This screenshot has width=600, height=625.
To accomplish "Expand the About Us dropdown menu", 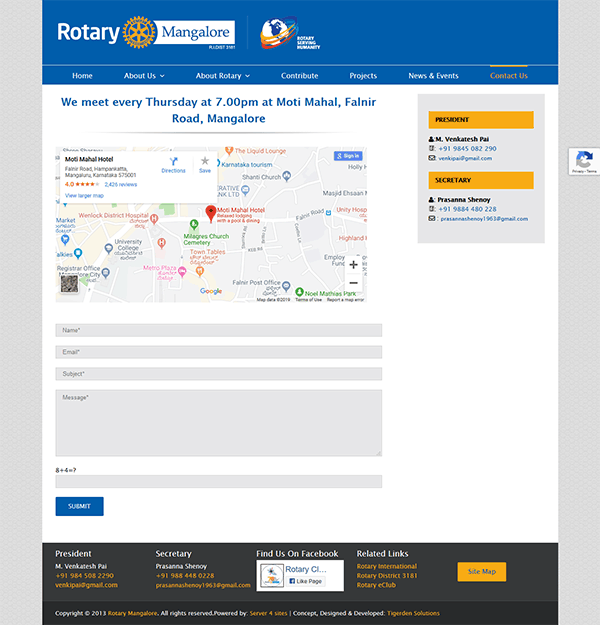I will pos(144,76).
